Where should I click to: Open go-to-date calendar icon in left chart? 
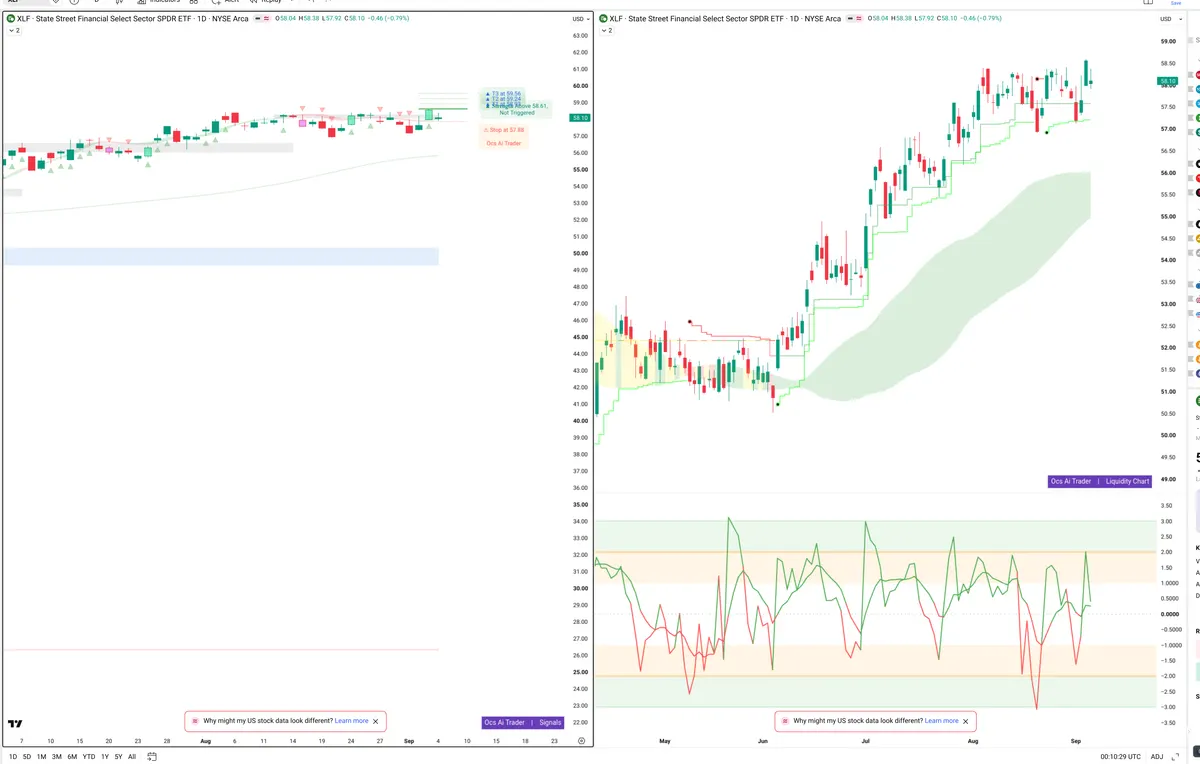(x=150, y=756)
